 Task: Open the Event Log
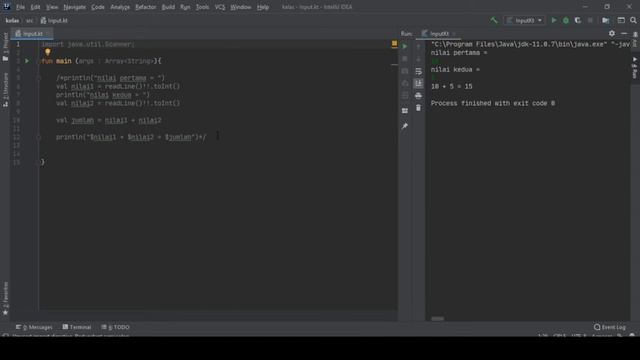[x=610, y=327]
